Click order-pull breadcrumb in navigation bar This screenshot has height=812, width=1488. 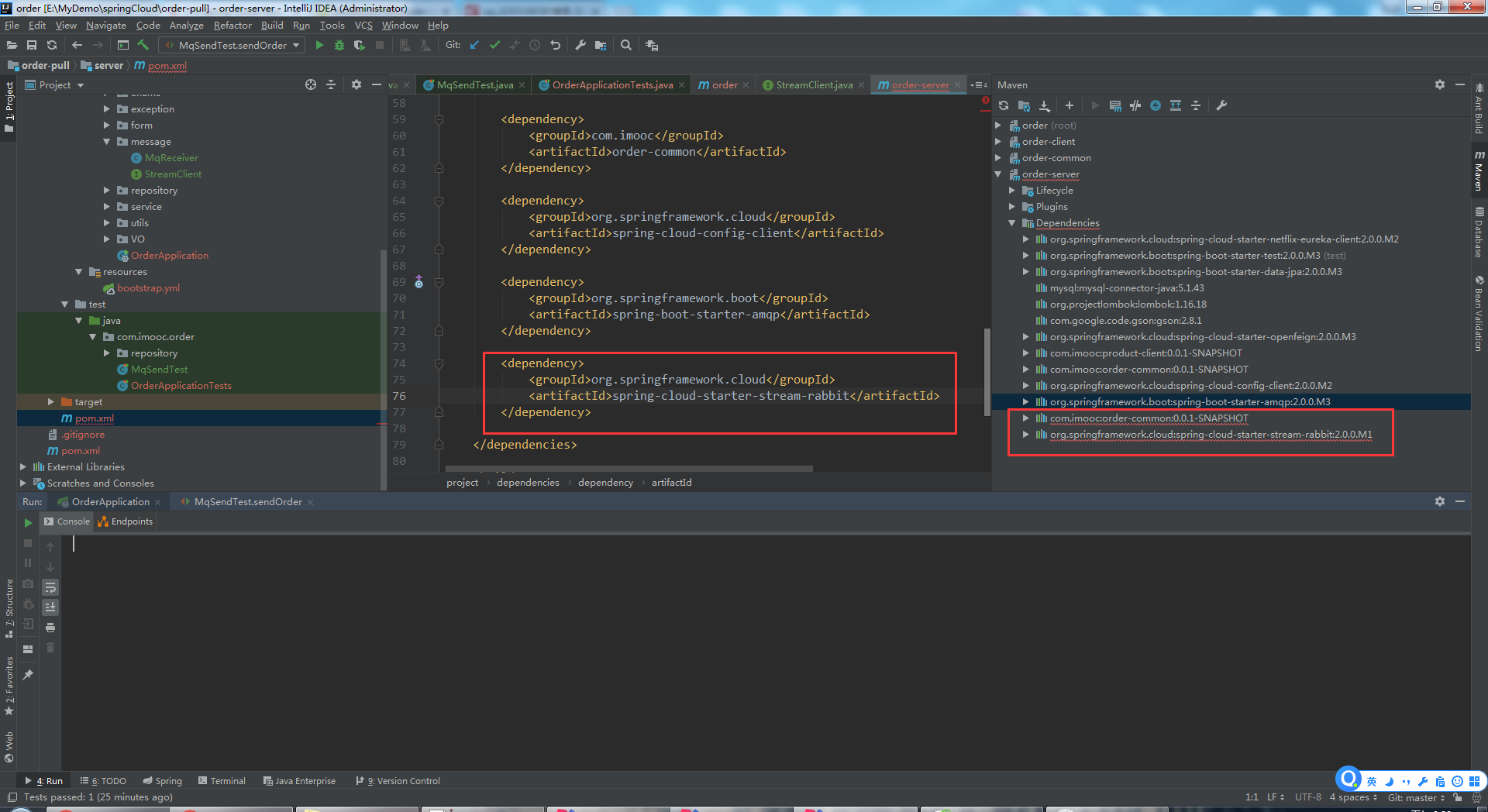click(x=39, y=66)
